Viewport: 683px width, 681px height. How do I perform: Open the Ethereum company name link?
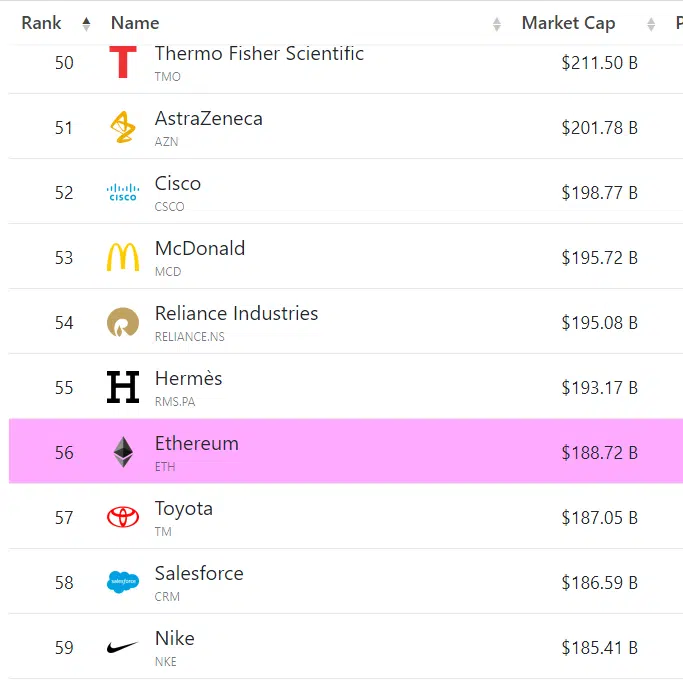click(197, 443)
